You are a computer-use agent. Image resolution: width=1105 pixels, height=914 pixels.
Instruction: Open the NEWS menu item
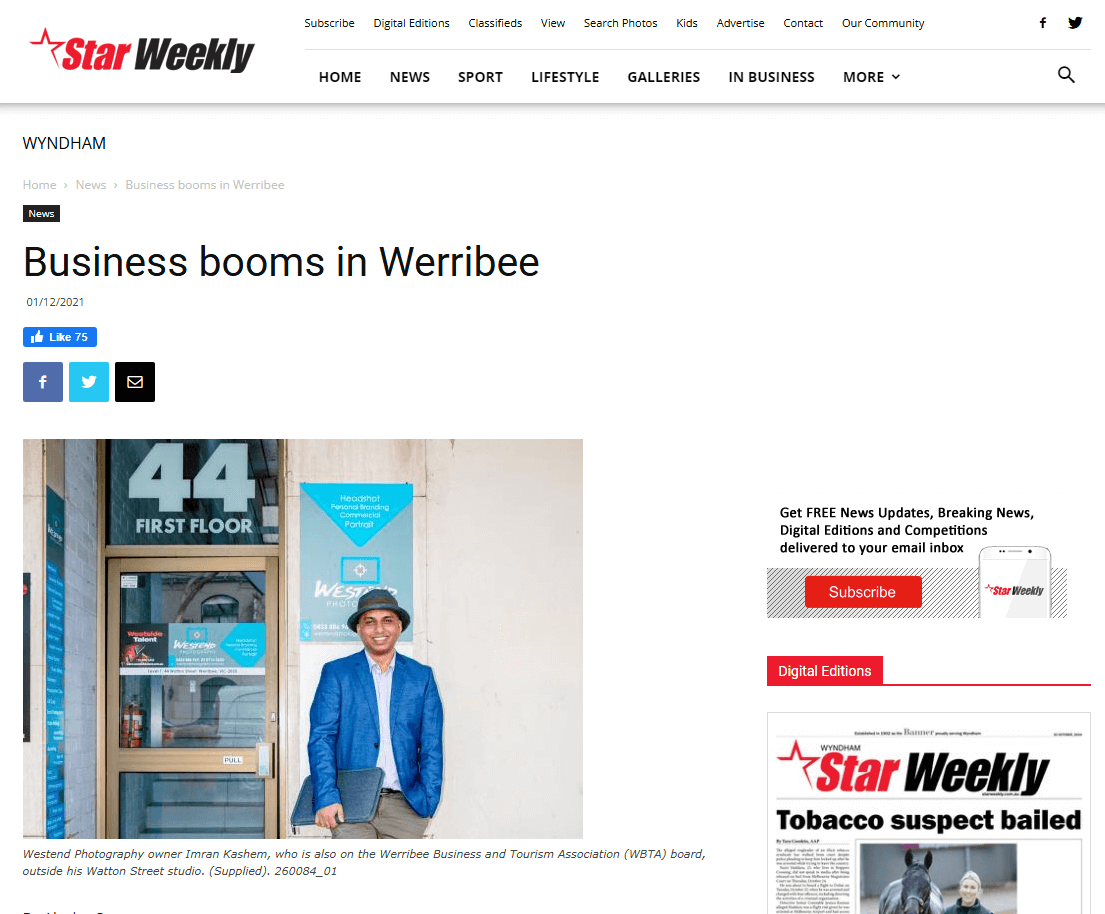click(409, 77)
